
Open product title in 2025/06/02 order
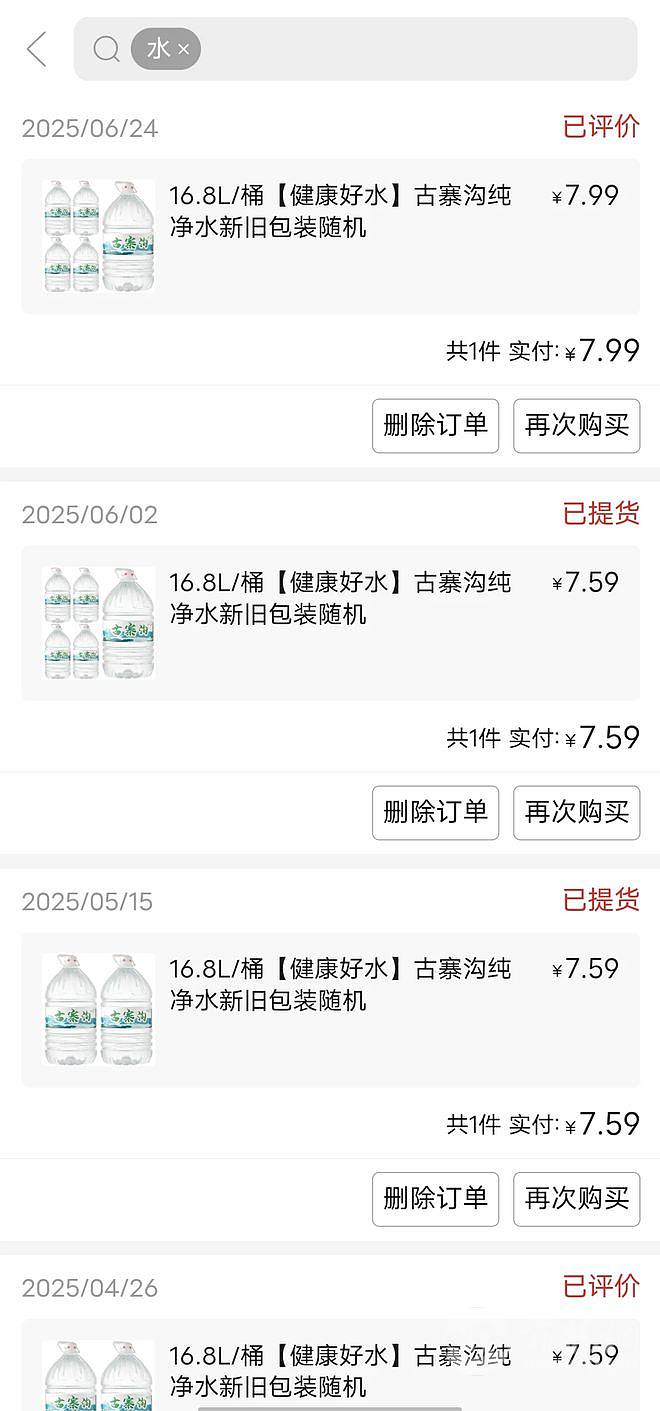click(x=340, y=598)
